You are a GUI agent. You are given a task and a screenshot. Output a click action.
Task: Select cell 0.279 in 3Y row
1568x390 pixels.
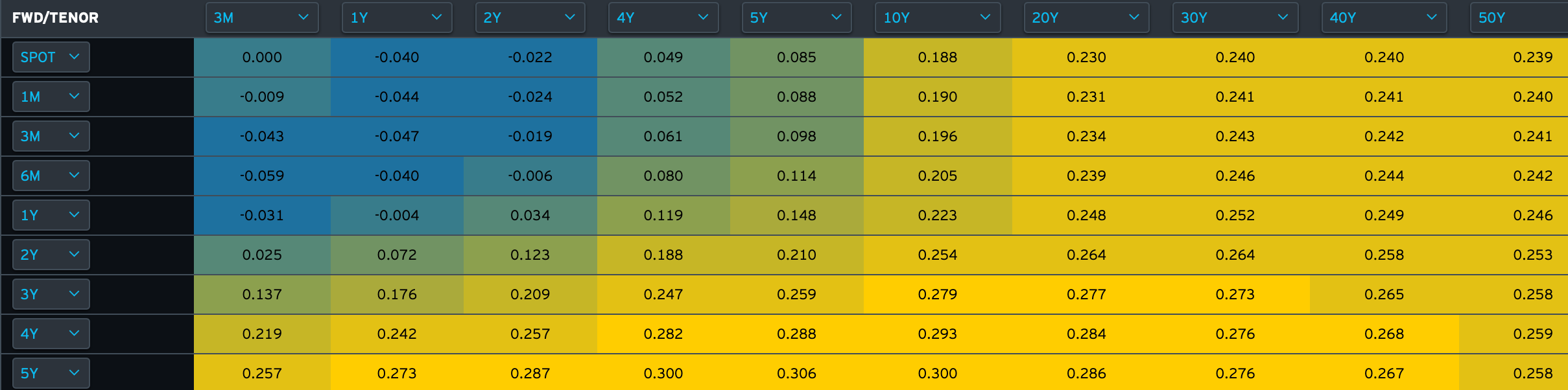coord(938,294)
